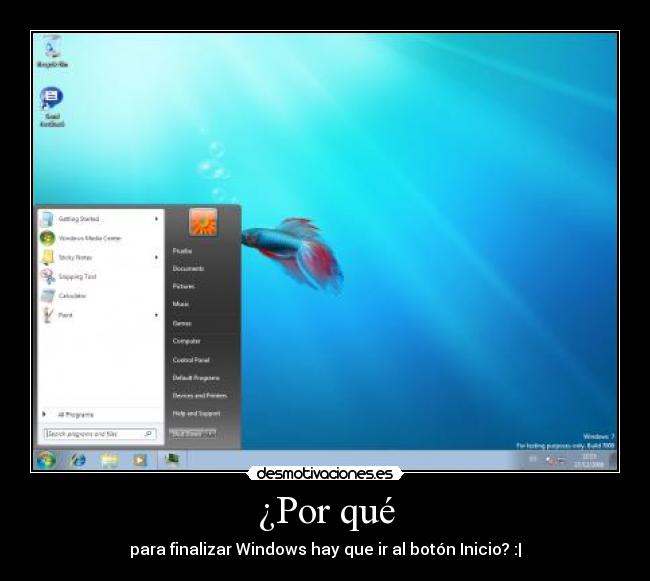Screen dimensions: 650x581
Task: Launch Paint from the Start menu
Action: (x=100, y=315)
